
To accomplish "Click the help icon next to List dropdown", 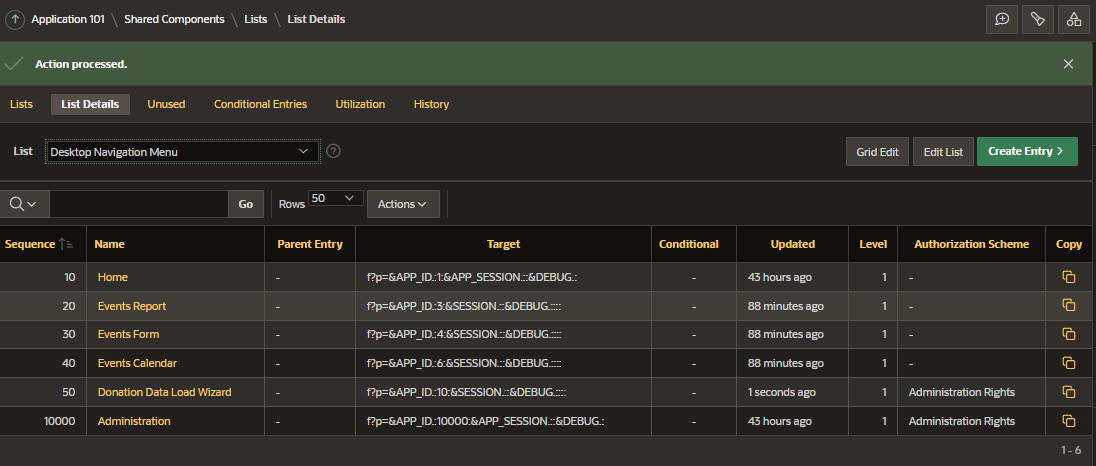I will tap(334, 151).
